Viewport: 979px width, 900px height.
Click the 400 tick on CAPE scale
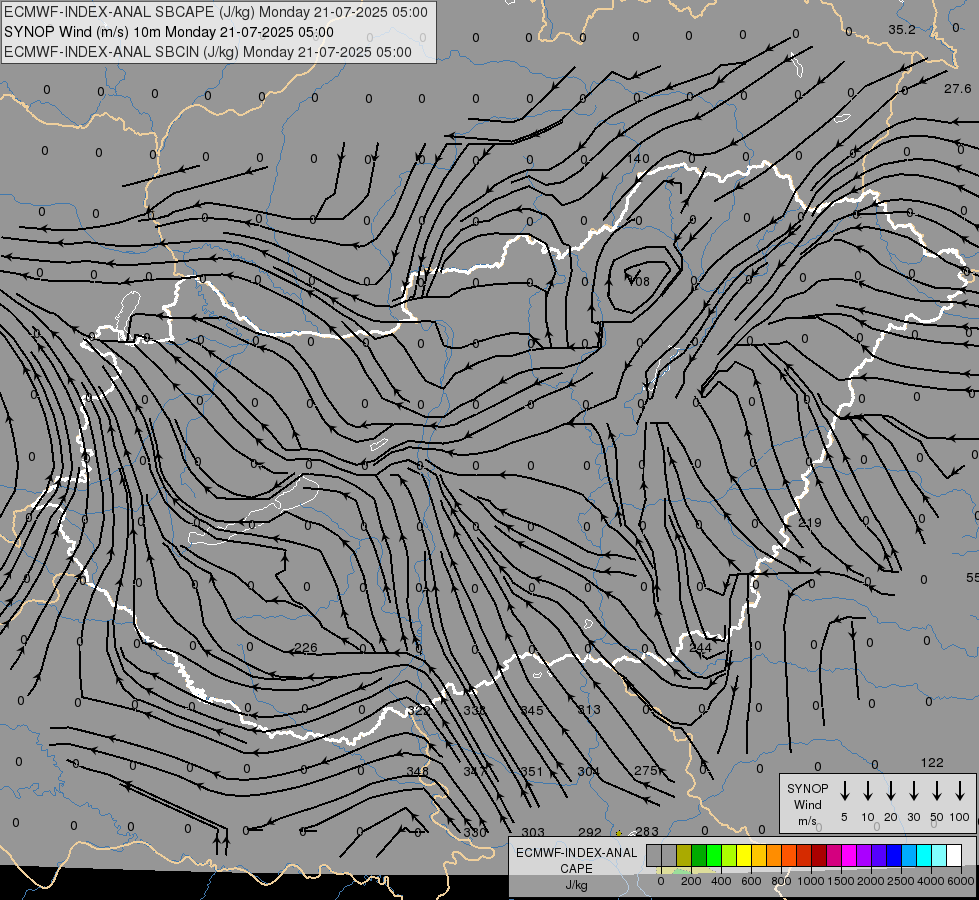click(721, 881)
